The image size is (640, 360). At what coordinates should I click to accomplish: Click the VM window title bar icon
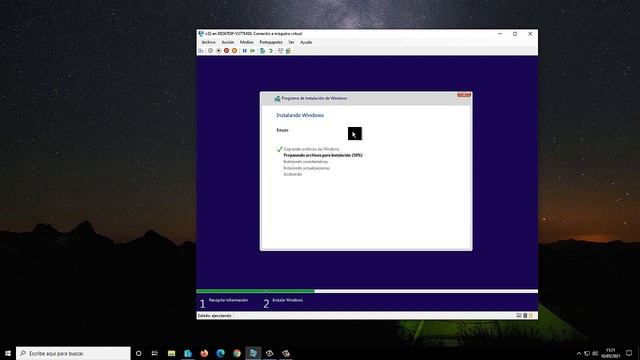point(201,34)
